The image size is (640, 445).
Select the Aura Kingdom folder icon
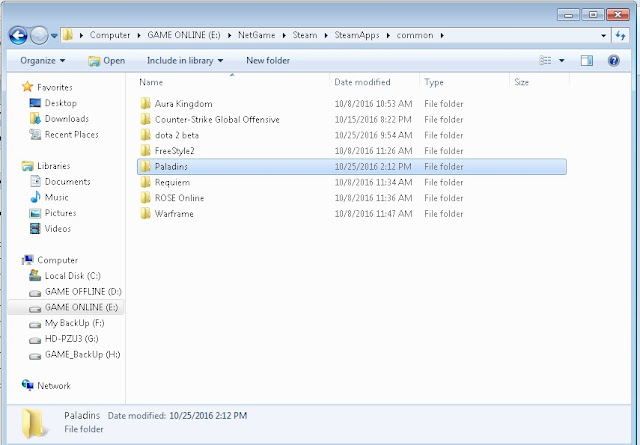[145, 104]
